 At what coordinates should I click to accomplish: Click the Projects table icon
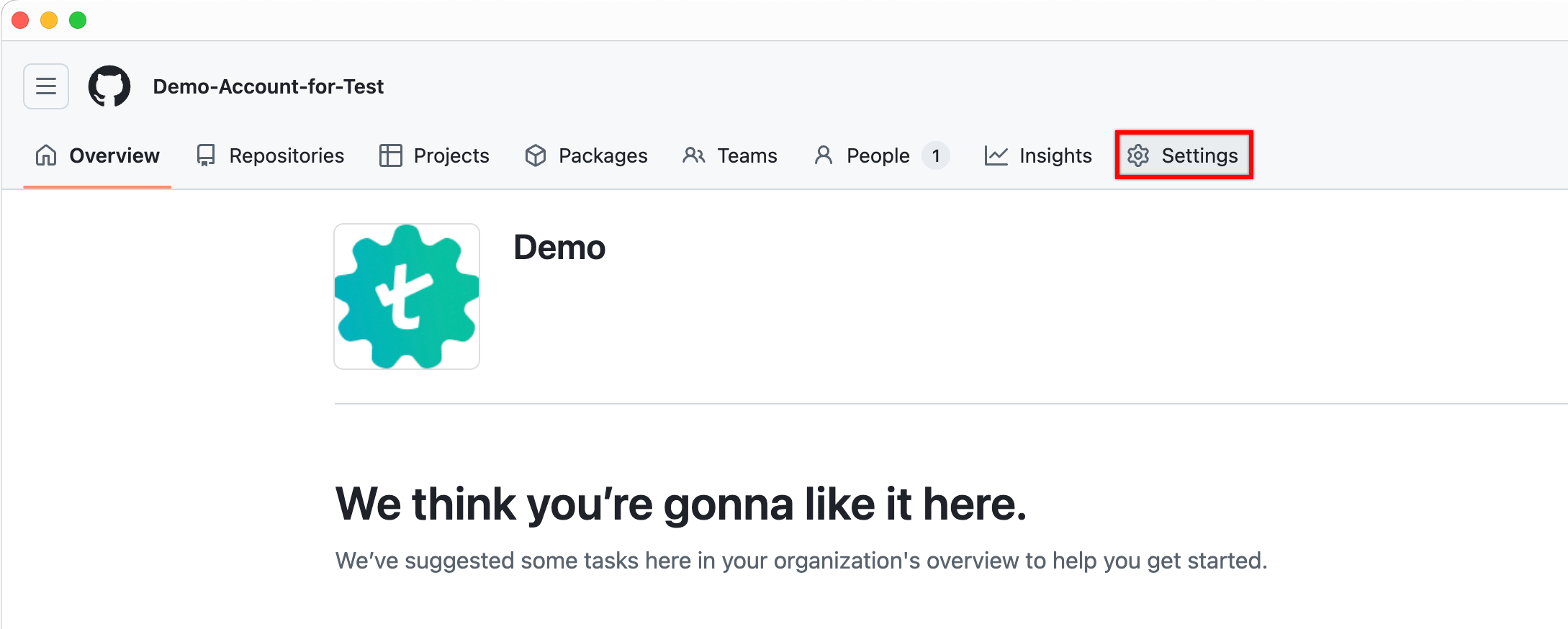(x=390, y=155)
